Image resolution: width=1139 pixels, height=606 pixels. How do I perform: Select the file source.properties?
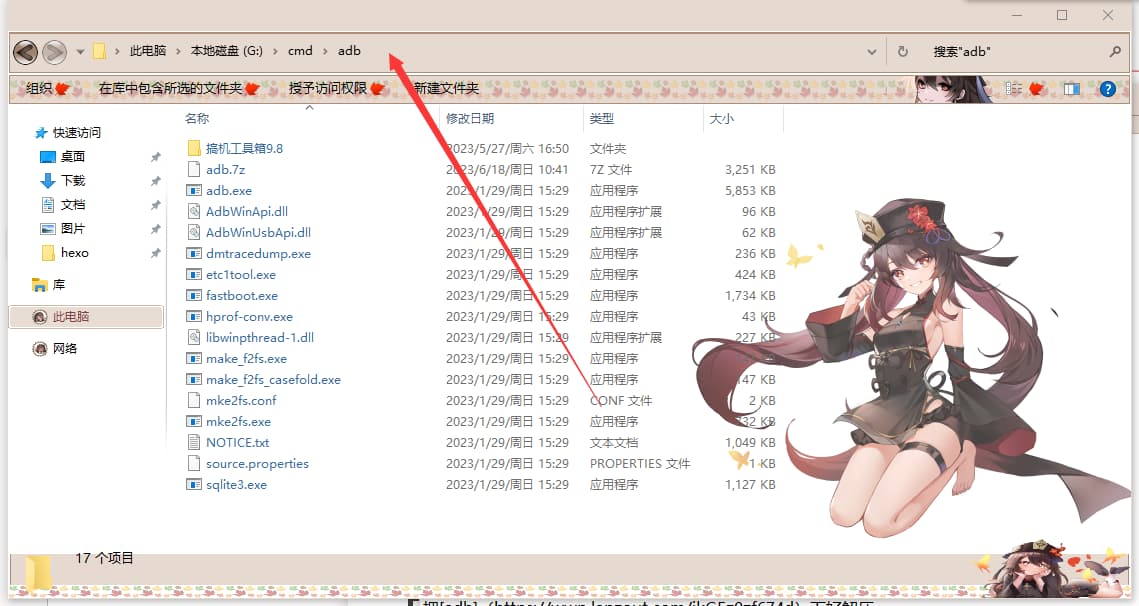pos(257,464)
